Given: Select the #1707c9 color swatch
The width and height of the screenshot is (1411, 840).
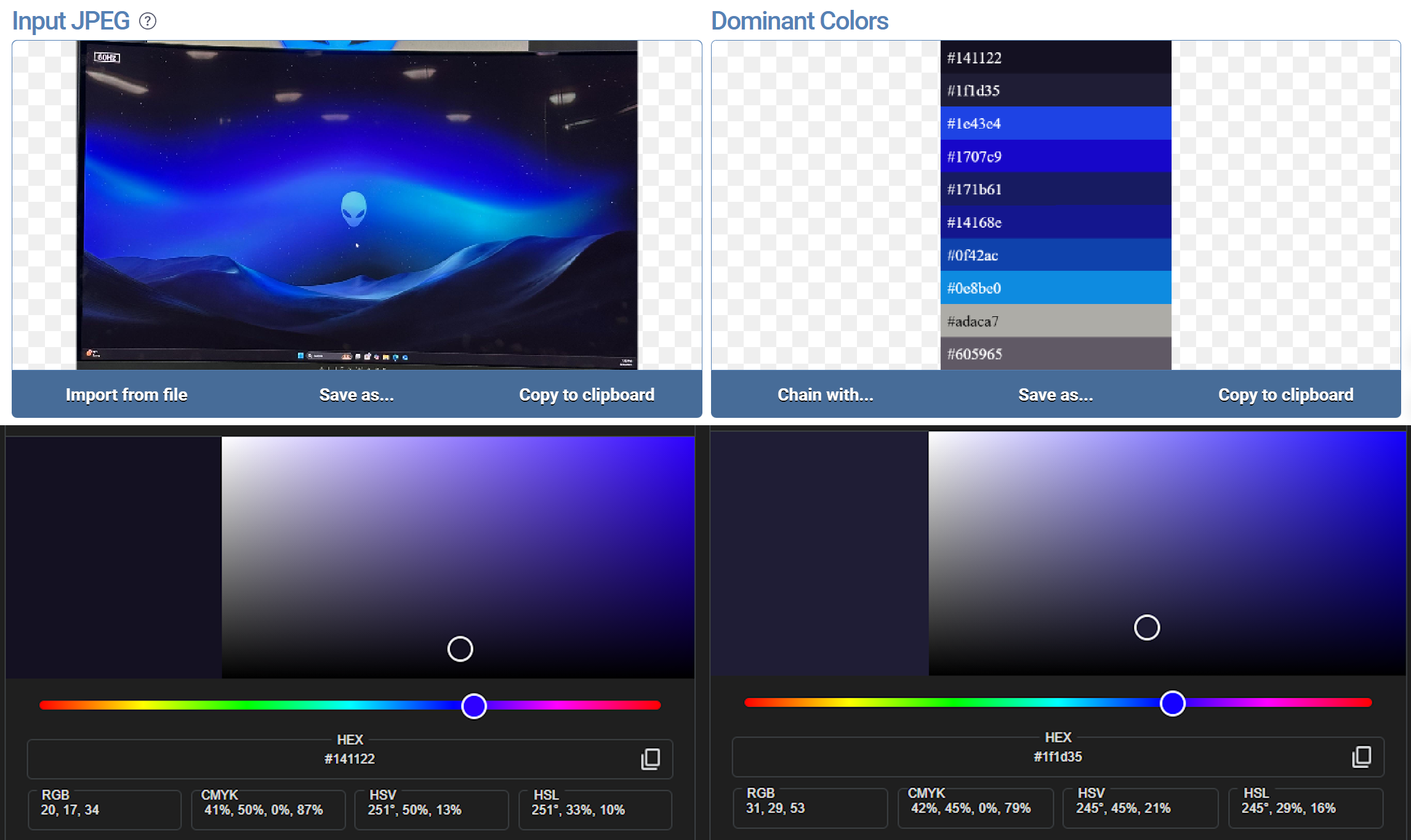Looking at the screenshot, I should [x=1056, y=156].
